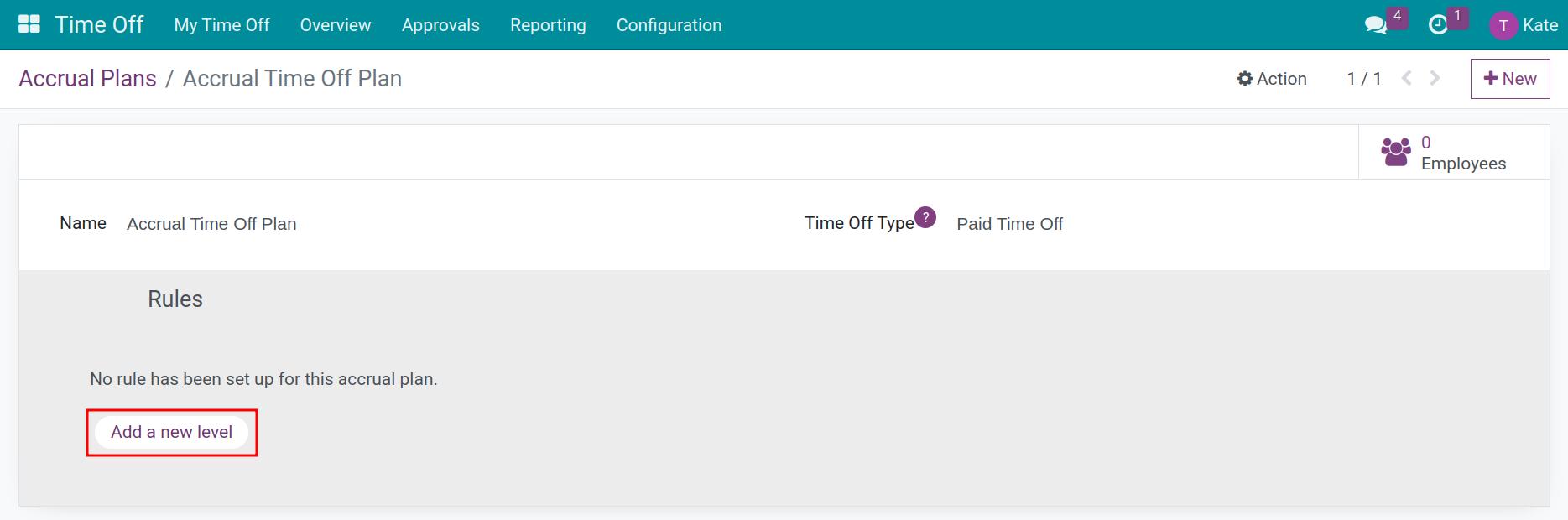Image resolution: width=1568 pixels, height=520 pixels.
Task: Select the Paid Time Off type field
Action: 1009,224
